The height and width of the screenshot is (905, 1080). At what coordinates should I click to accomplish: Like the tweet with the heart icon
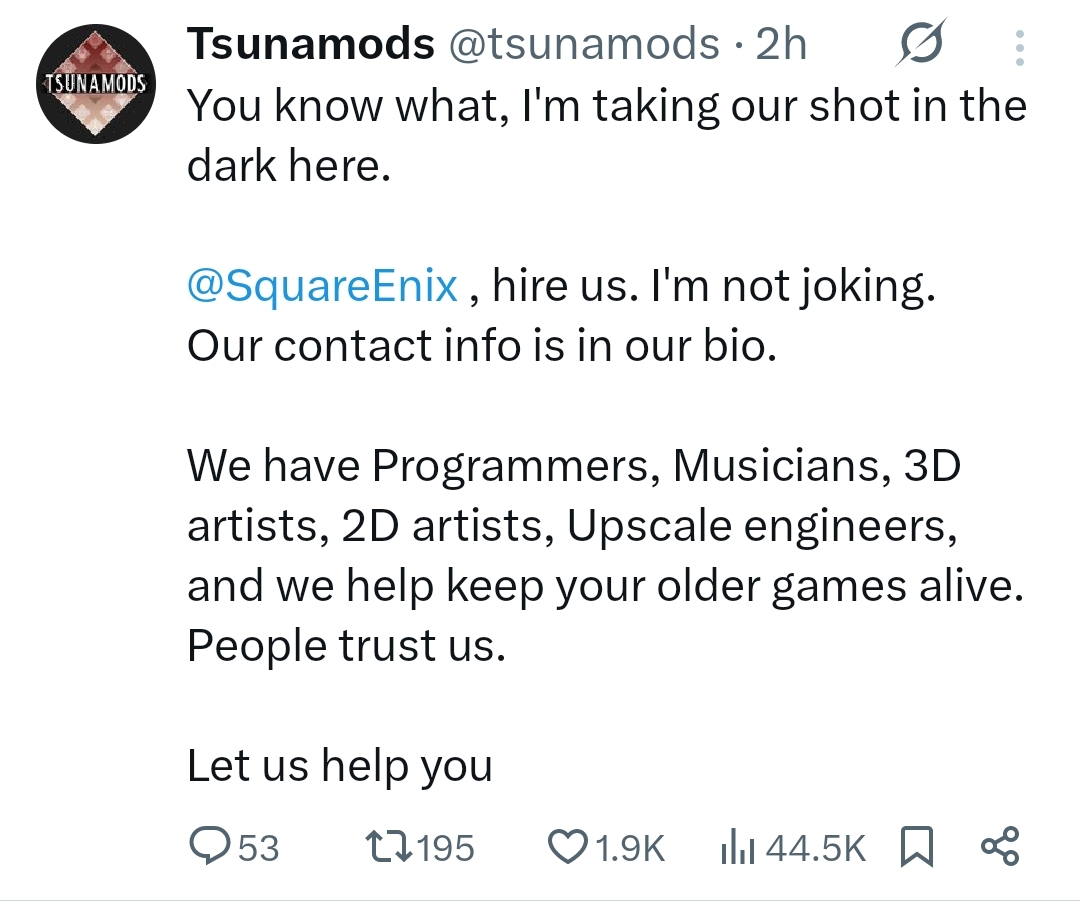(x=568, y=848)
